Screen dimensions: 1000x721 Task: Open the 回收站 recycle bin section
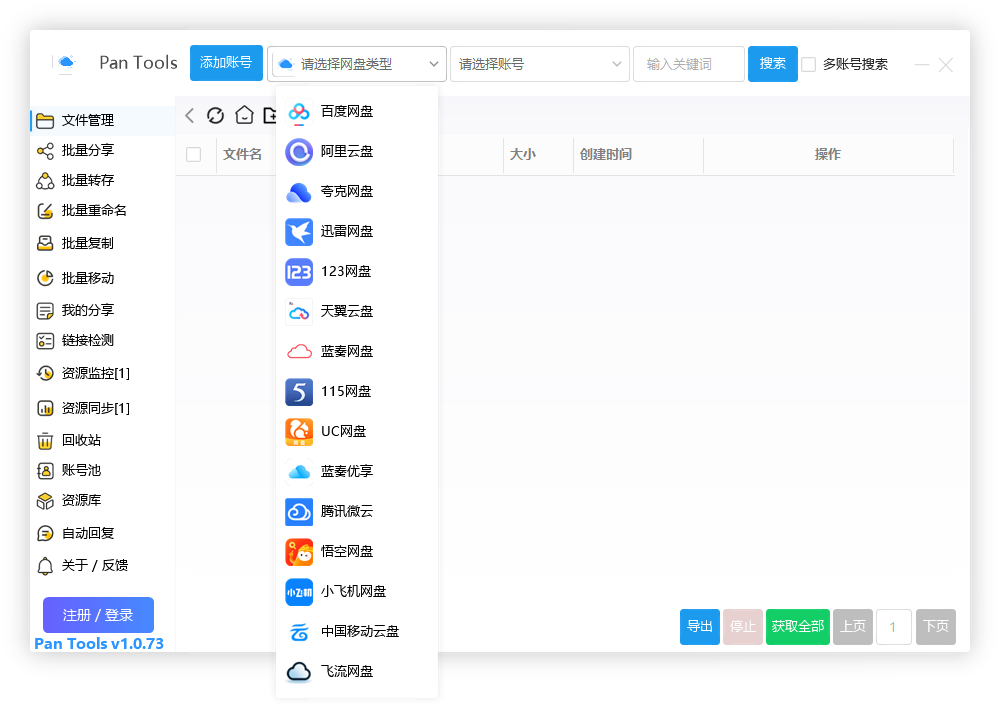click(x=74, y=440)
